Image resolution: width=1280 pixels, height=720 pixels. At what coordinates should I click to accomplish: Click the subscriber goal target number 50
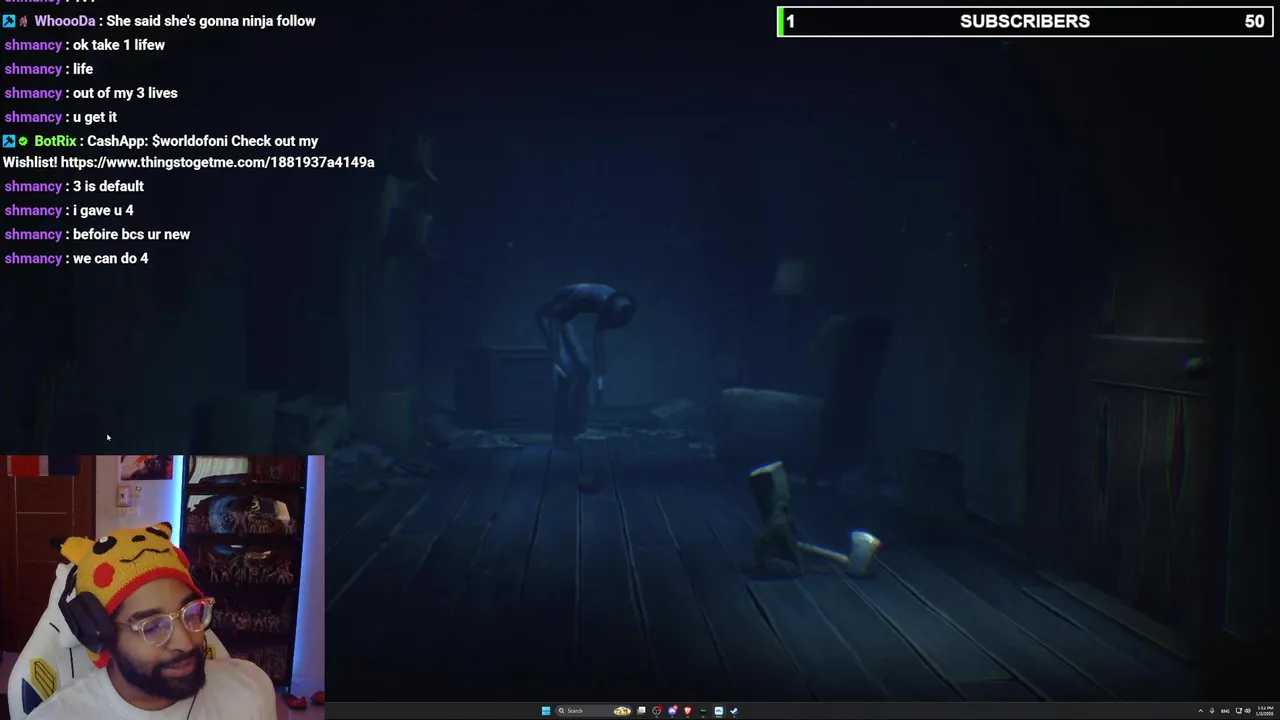[x=1254, y=21]
